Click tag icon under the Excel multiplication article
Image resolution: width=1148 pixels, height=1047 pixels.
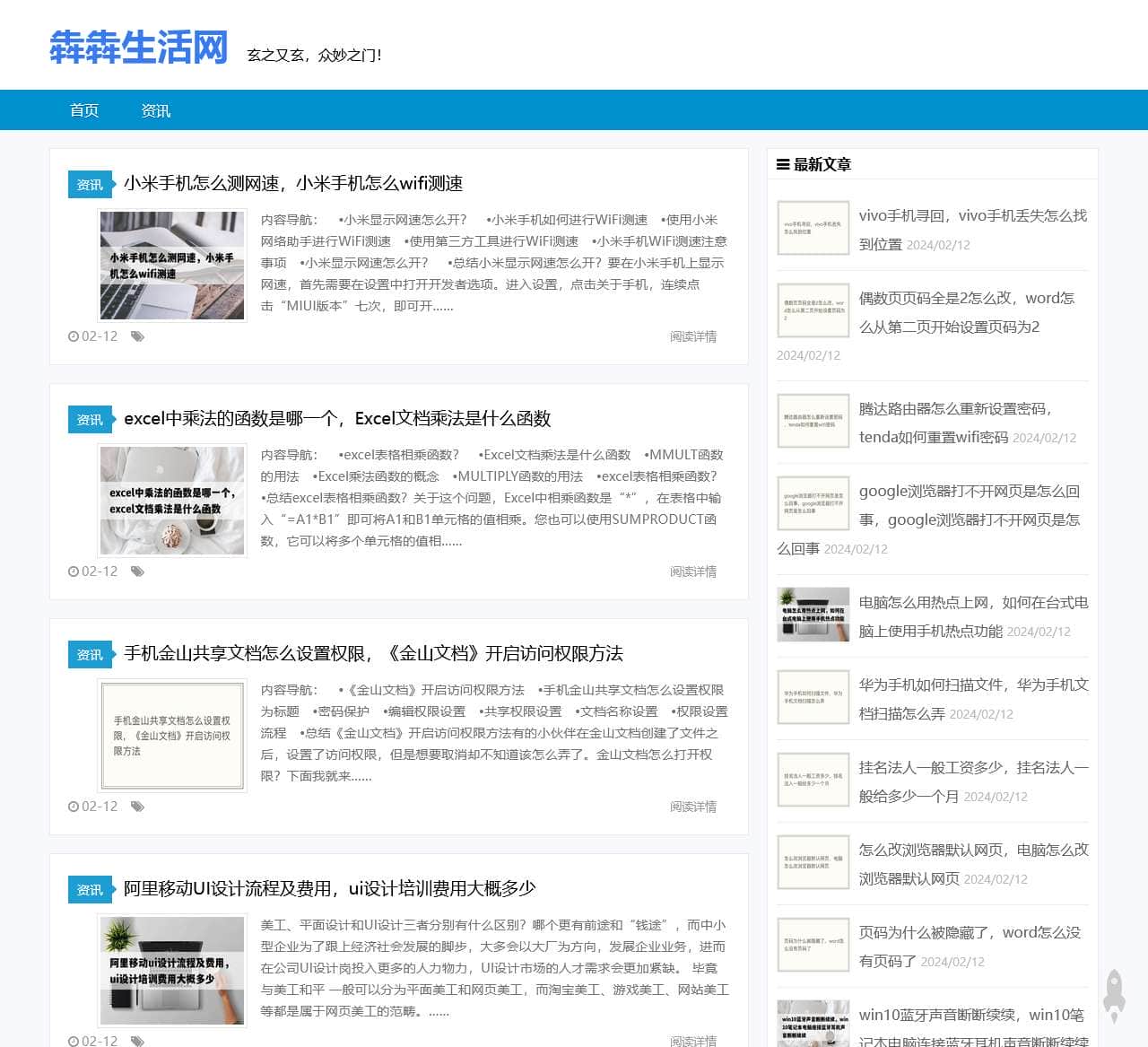point(137,571)
